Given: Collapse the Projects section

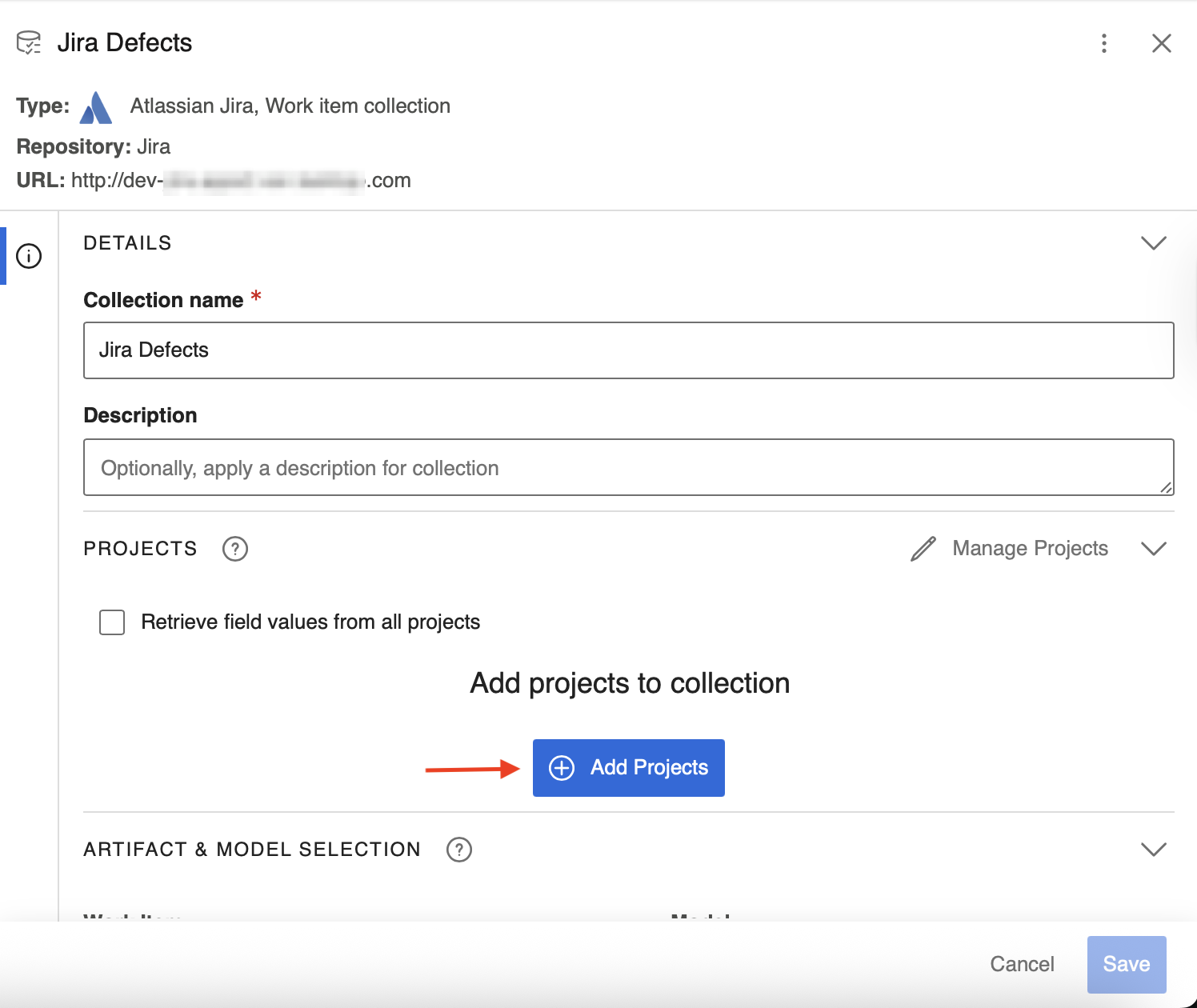Looking at the screenshot, I should click(x=1154, y=549).
